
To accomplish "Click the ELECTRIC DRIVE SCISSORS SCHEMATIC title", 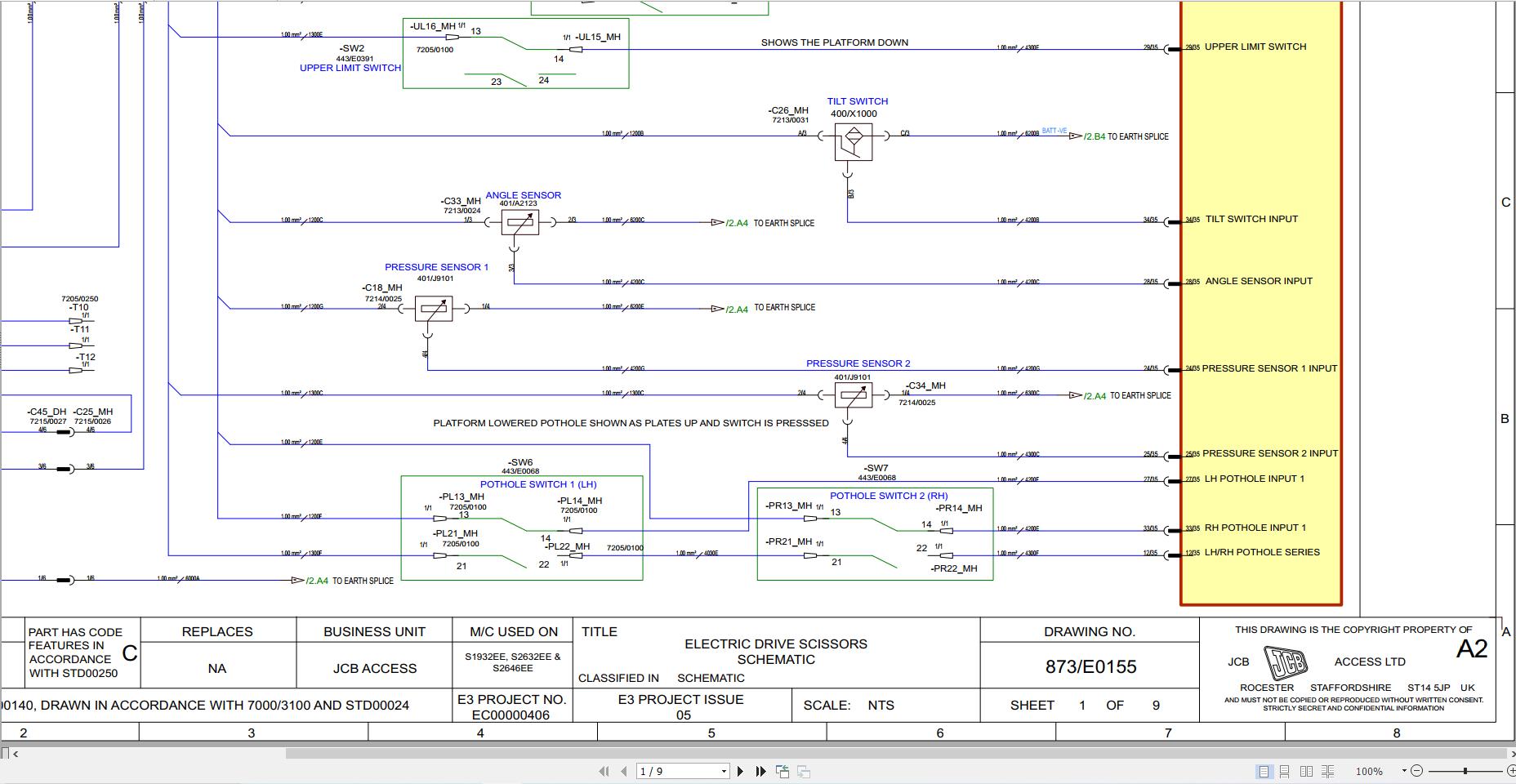I will [775, 652].
